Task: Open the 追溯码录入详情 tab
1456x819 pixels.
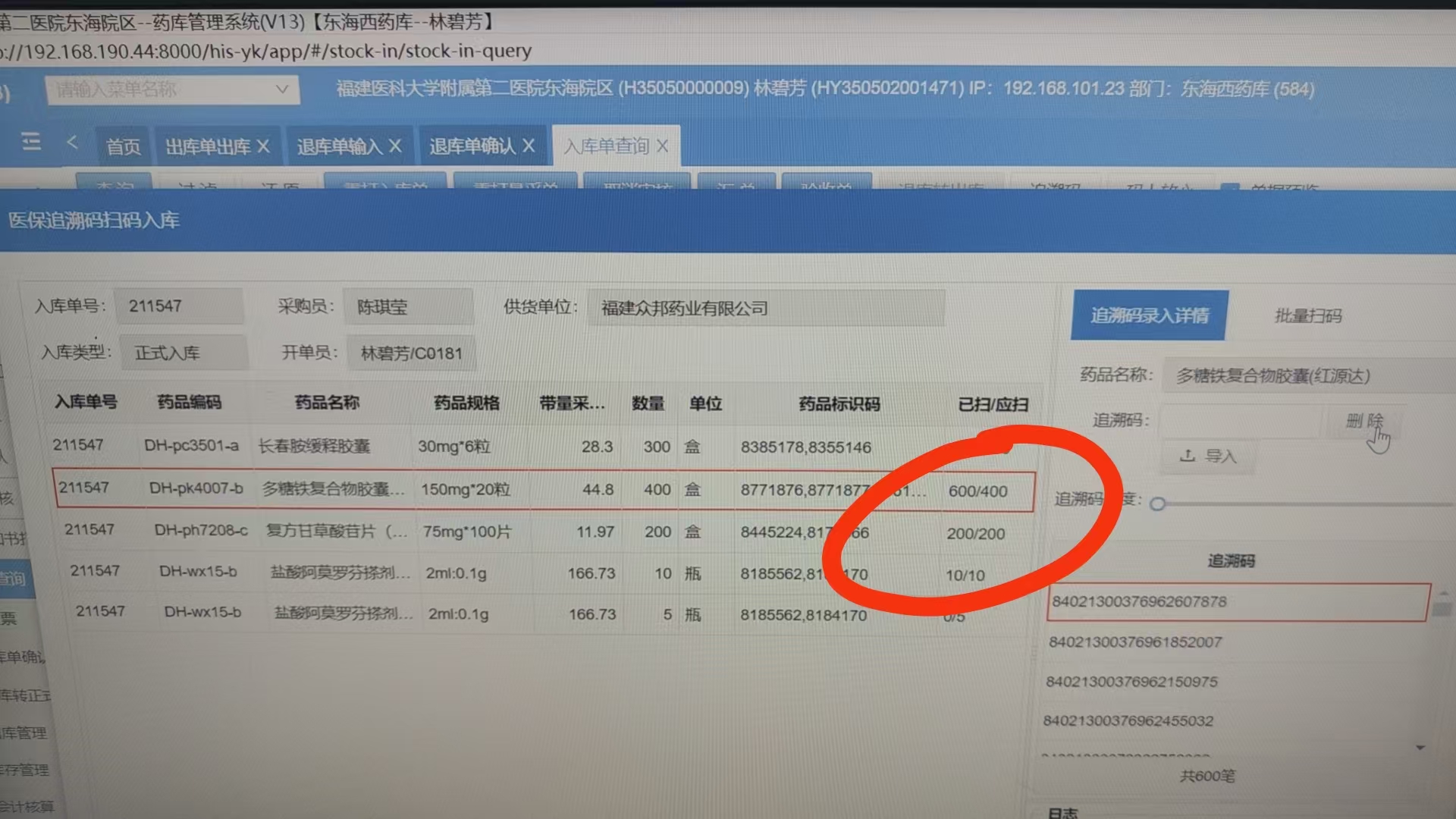Action: click(x=1149, y=315)
